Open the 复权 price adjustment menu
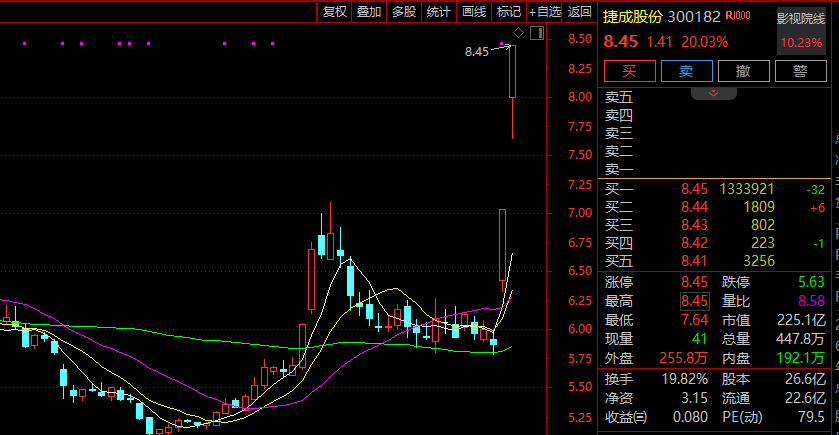Screen dimensions: 839x435 click(x=334, y=12)
